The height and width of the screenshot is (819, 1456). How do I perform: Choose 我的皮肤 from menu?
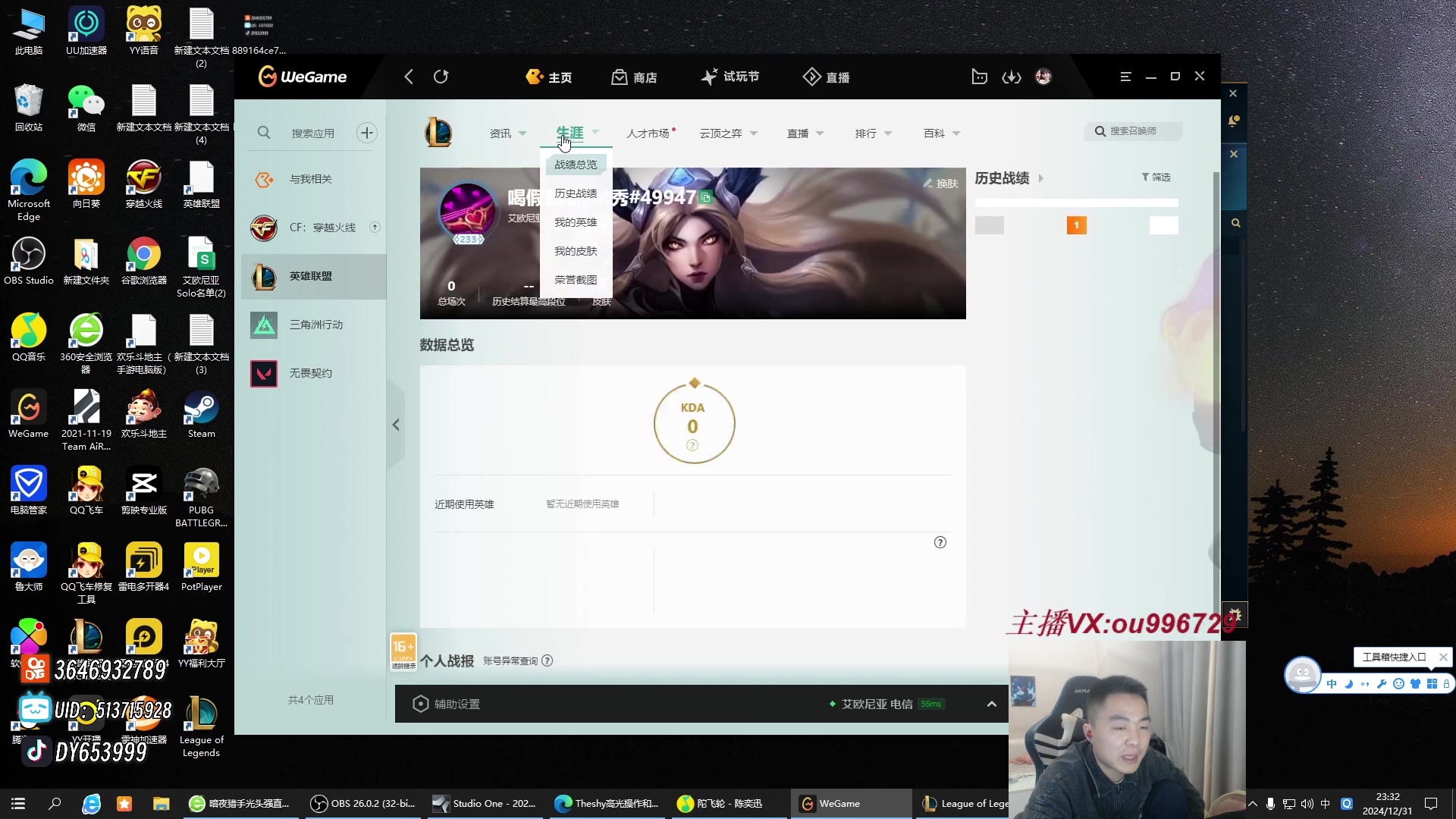(576, 251)
